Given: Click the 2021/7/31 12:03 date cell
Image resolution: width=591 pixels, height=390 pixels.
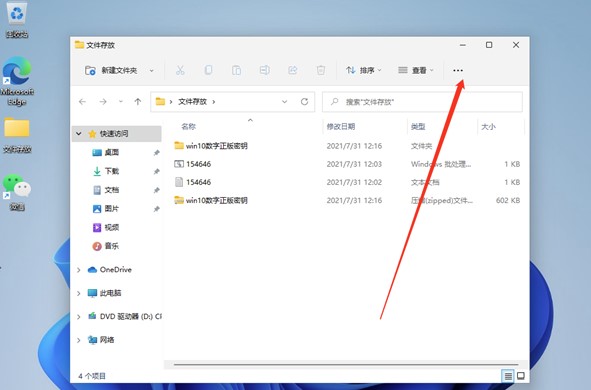Looking at the screenshot, I should pos(354,164).
